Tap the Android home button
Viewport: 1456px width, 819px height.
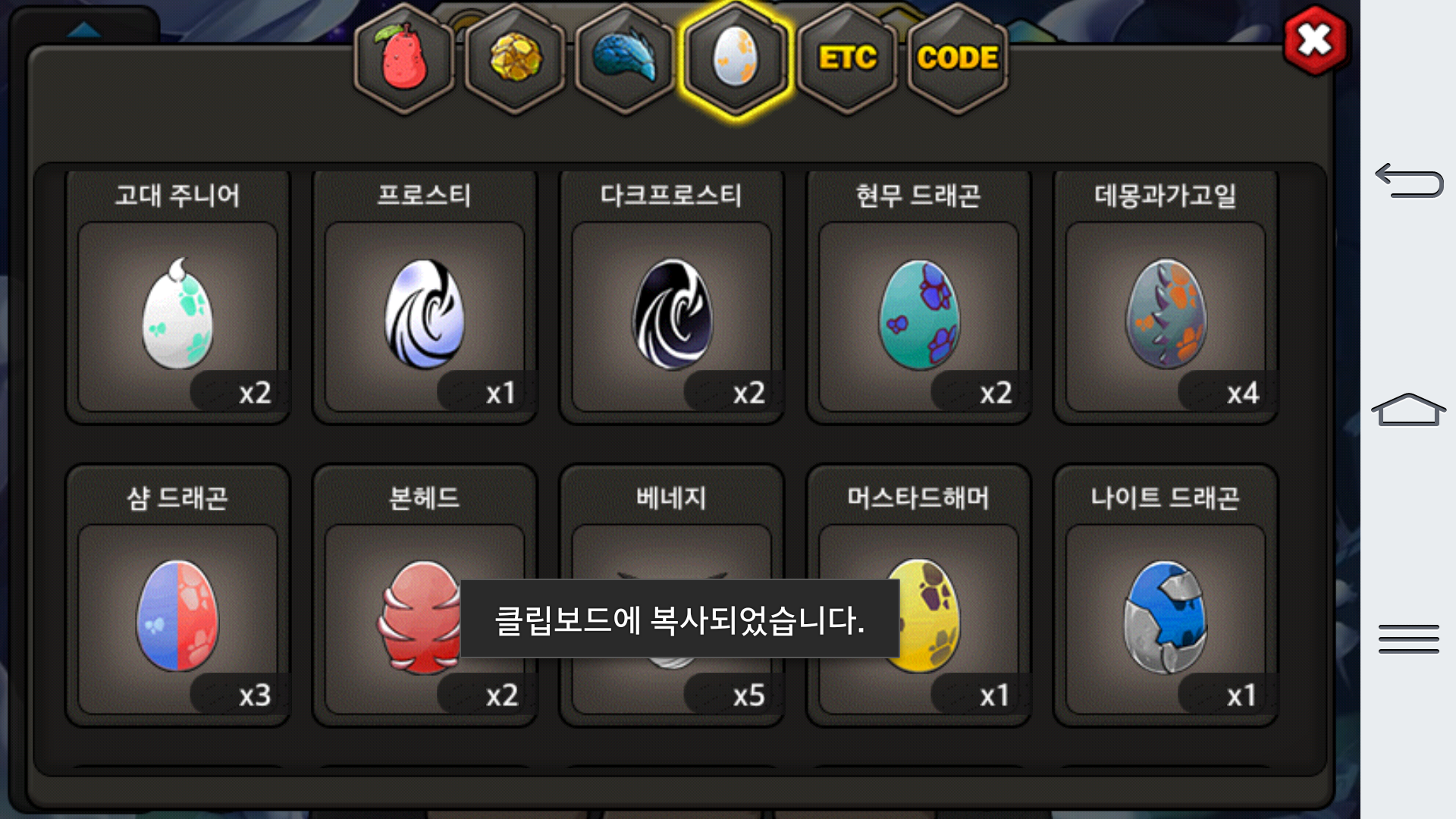(x=1409, y=409)
